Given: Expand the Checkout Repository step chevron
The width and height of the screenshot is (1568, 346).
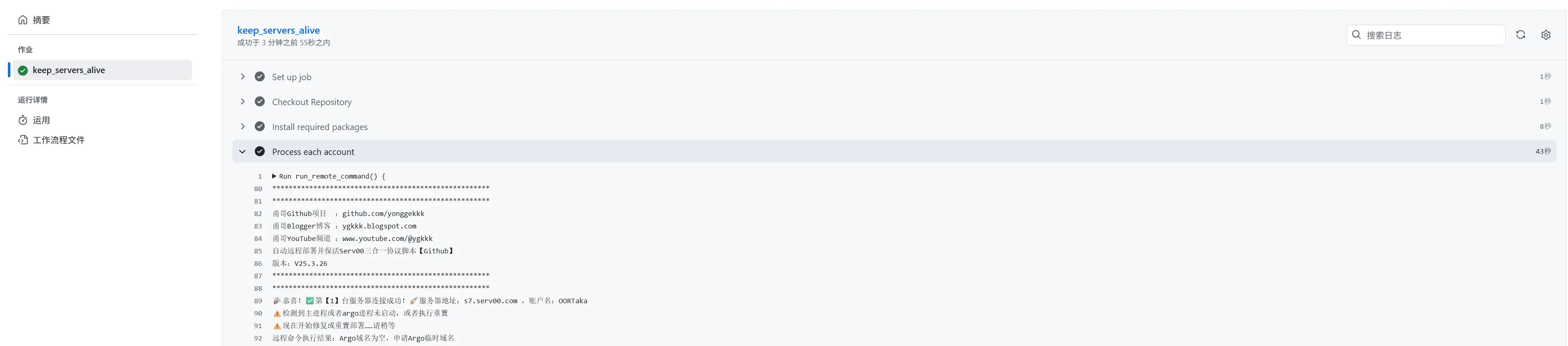Looking at the screenshot, I should click(x=242, y=102).
